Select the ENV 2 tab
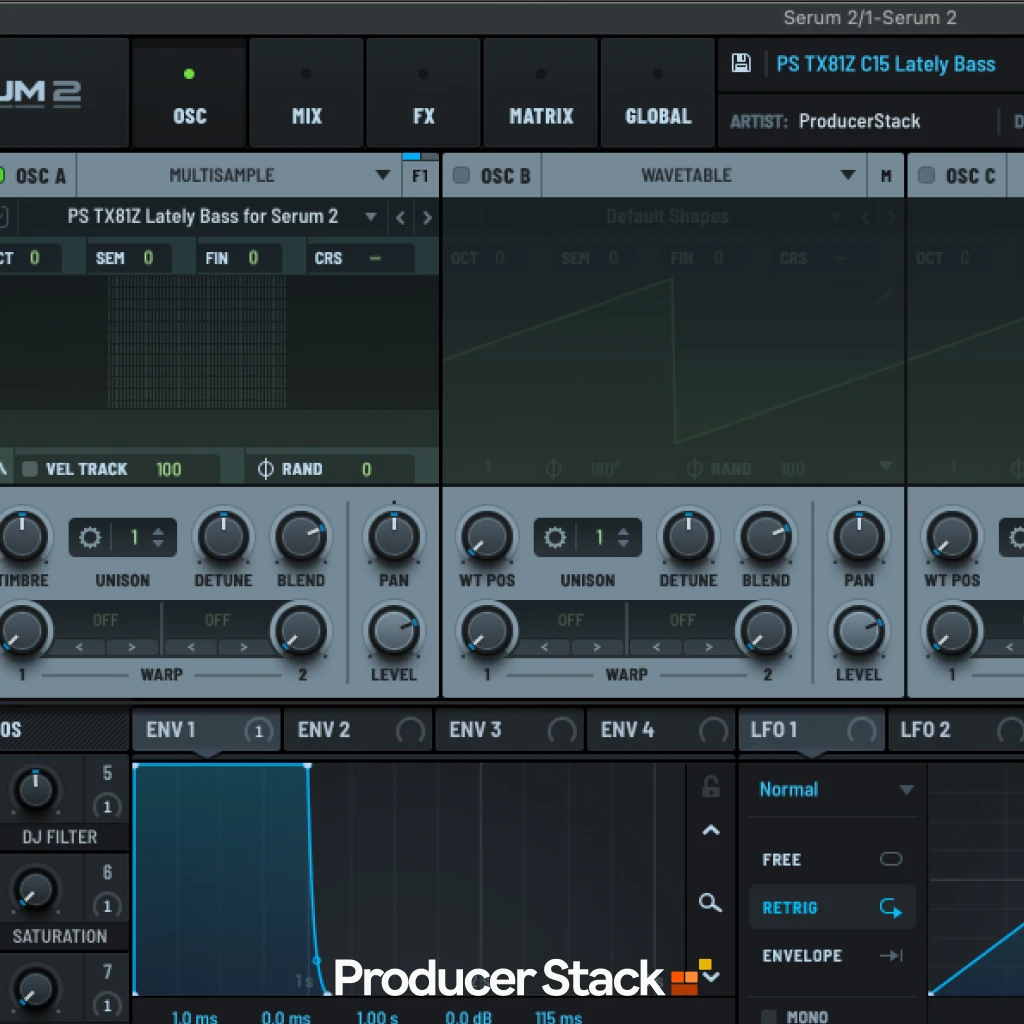The height and width of the screenshot is (1024, 1024). [x=357, y=729]
